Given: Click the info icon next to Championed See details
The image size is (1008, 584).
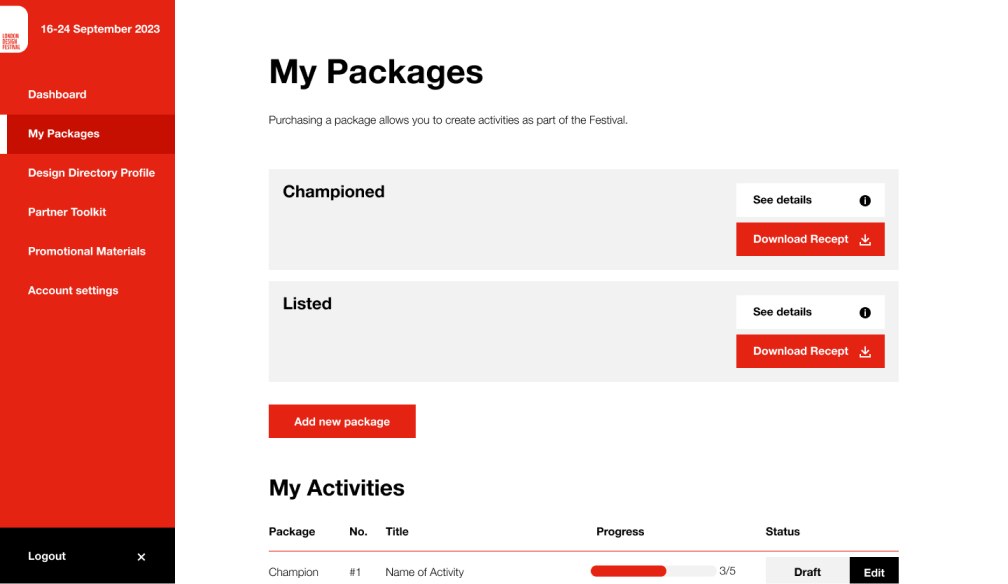Looking at the screenshot, I should click(x=864, y=200).
